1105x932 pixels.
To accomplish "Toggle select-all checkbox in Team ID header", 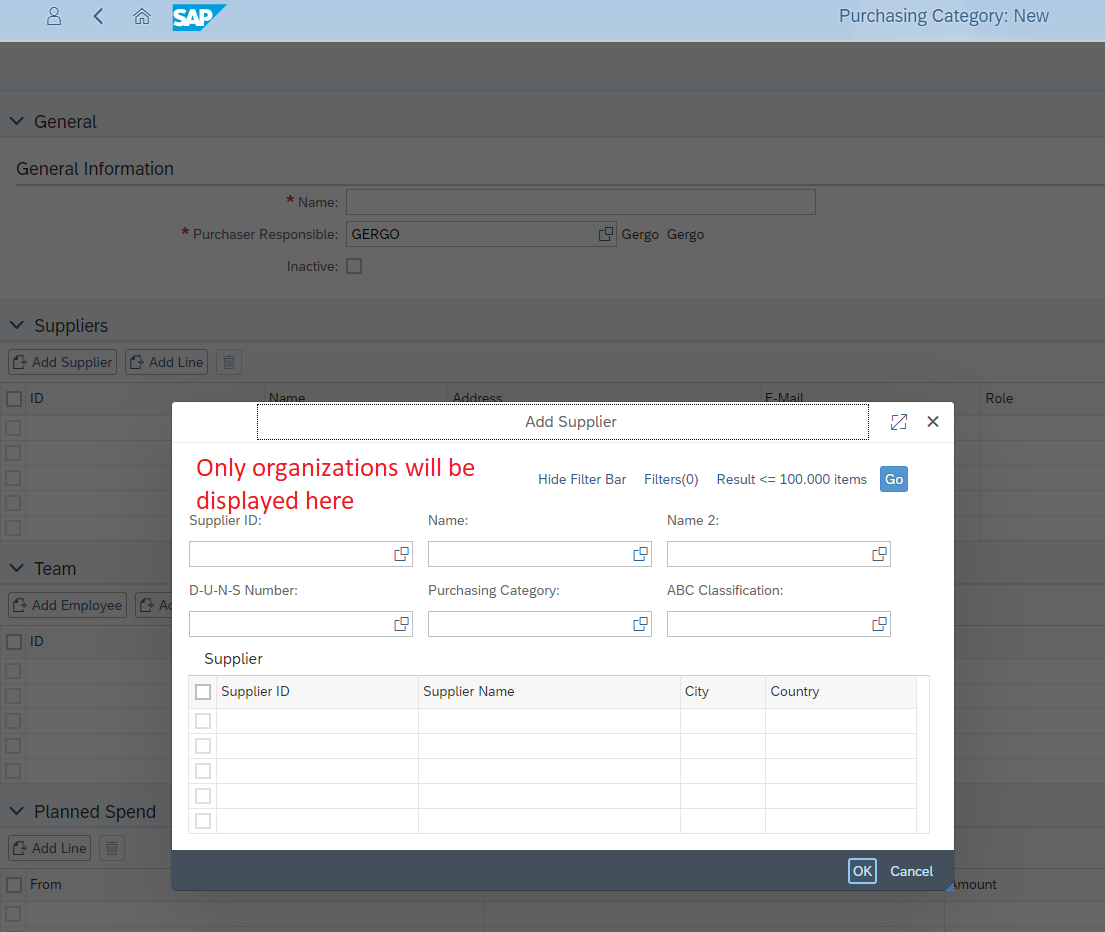I will (x=14, y=642).
